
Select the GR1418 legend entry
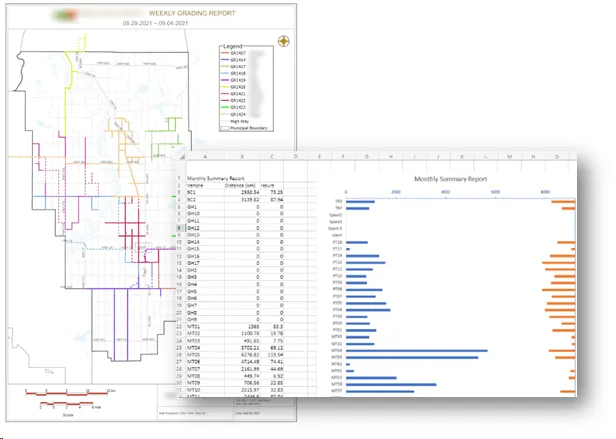(233, 73)
